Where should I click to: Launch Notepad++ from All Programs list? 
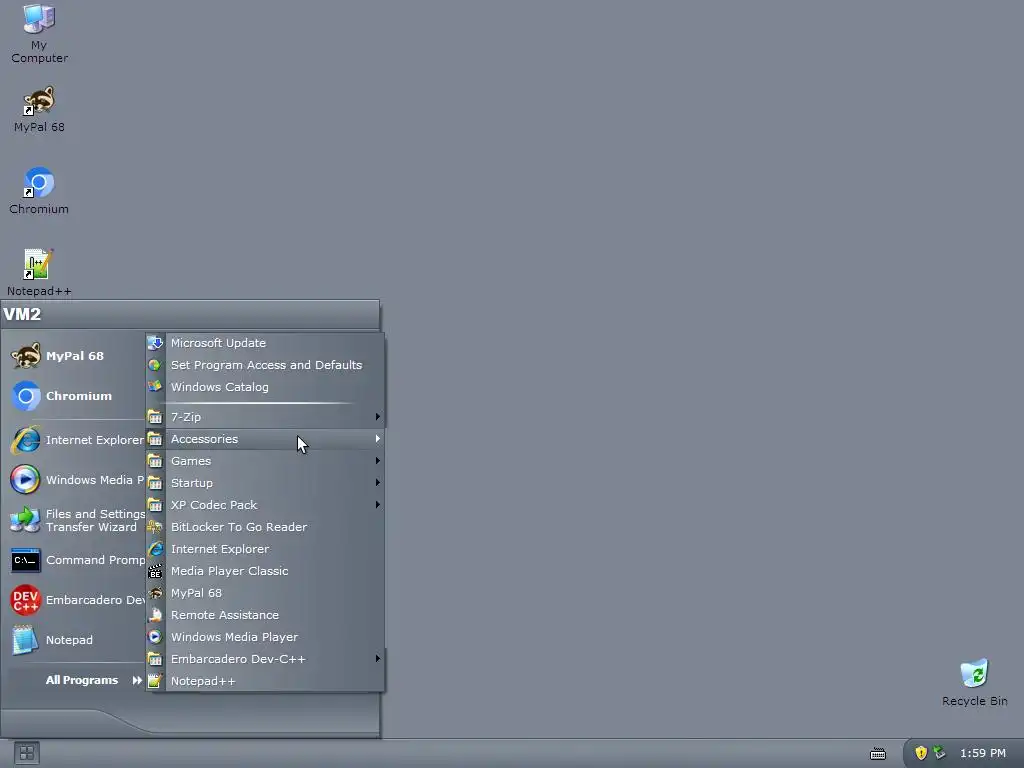click(x=264, y=681)
